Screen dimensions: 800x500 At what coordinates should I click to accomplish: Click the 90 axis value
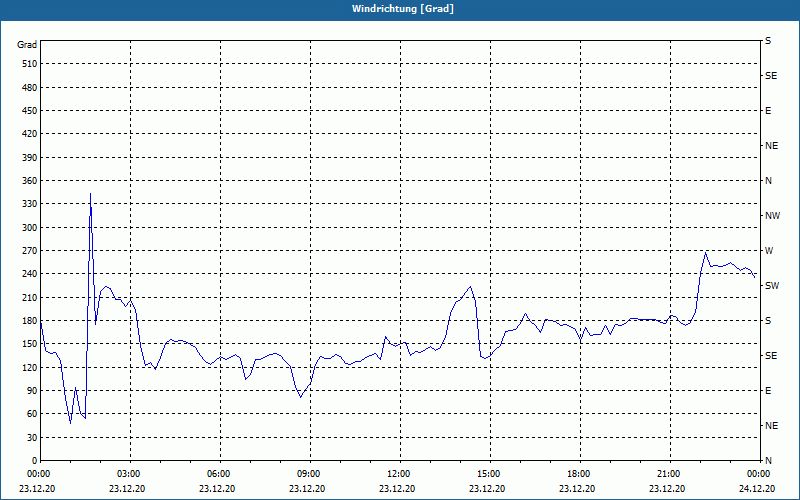pos(32,391)
